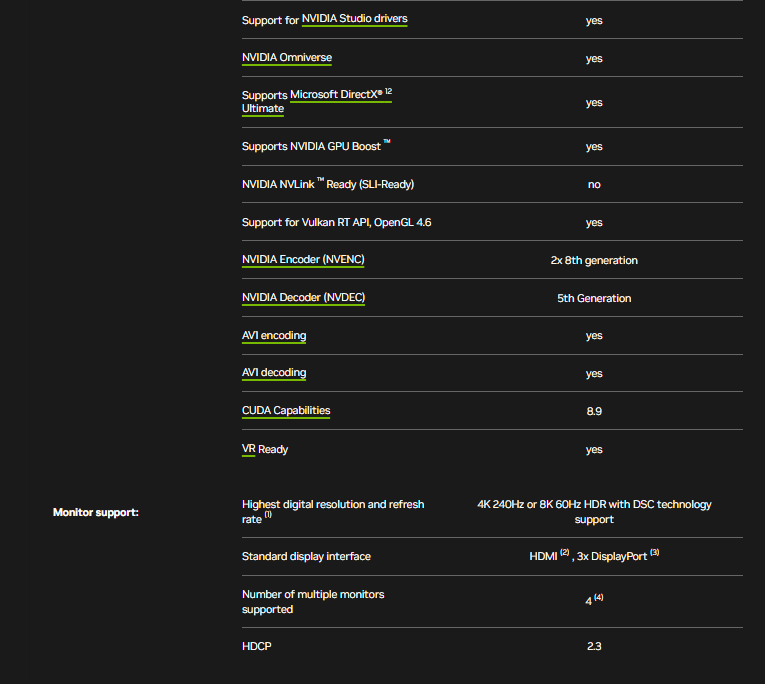
Task: Click the HDCP row label
Action: click(x=256, y=646)
